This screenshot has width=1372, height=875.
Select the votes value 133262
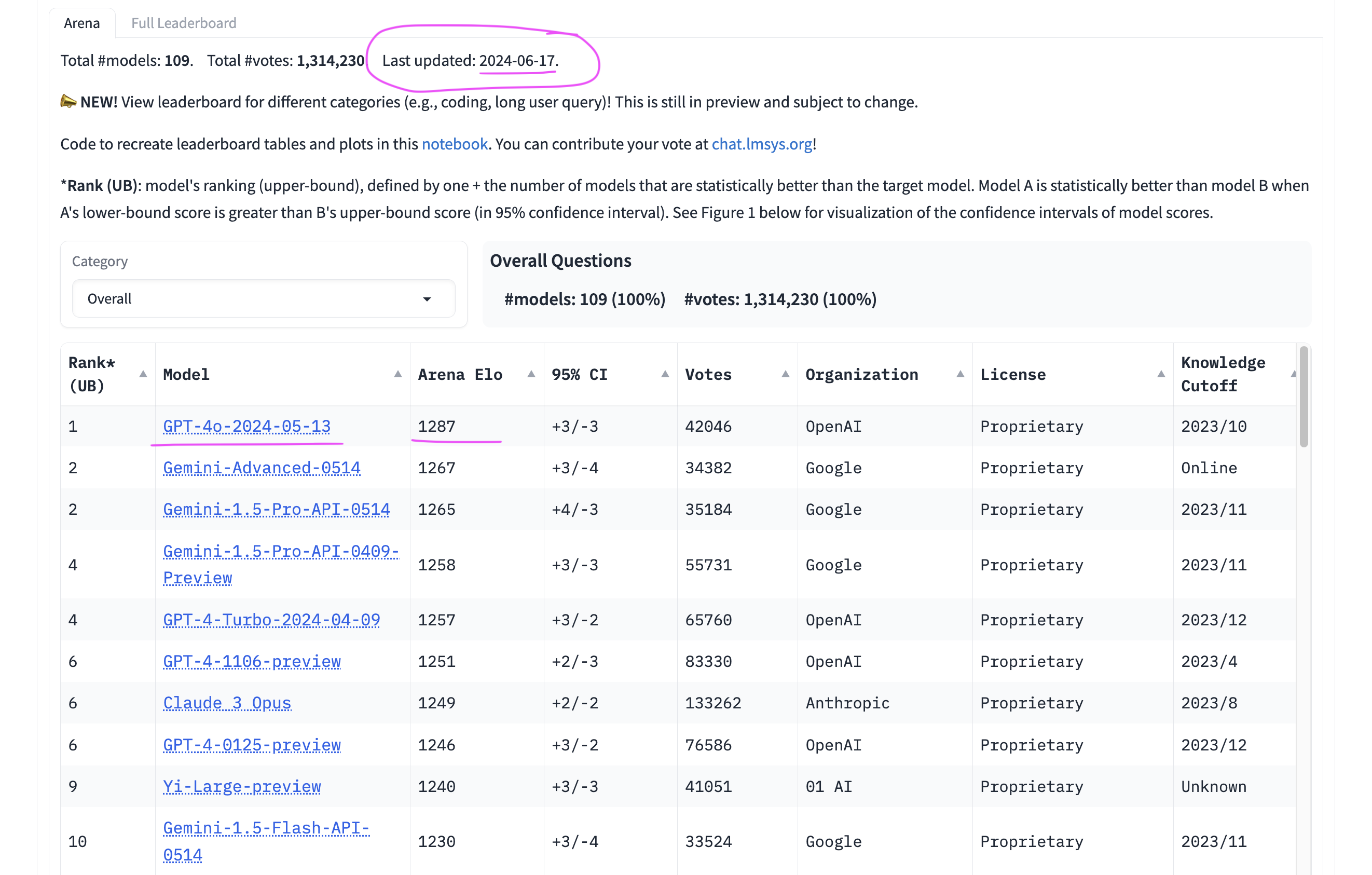click(713, 703)
